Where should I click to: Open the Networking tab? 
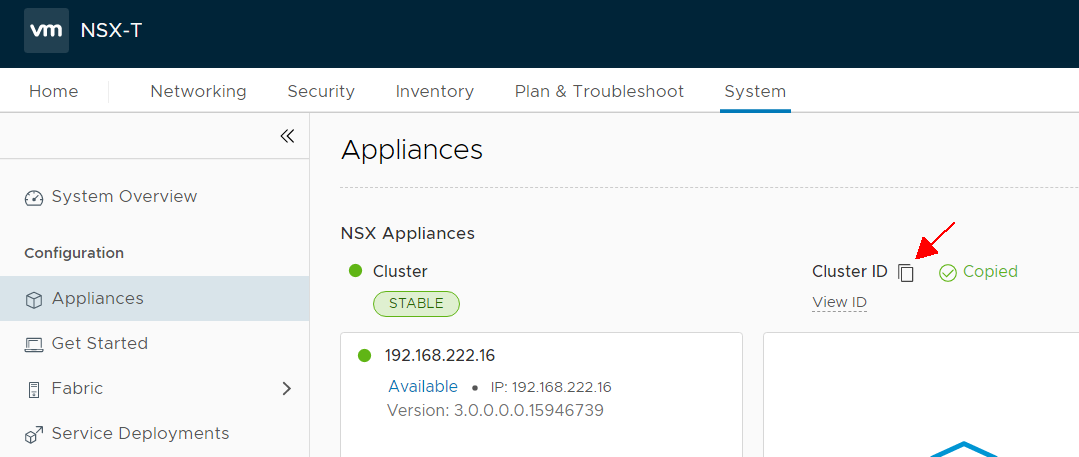(x=198, y=92)
